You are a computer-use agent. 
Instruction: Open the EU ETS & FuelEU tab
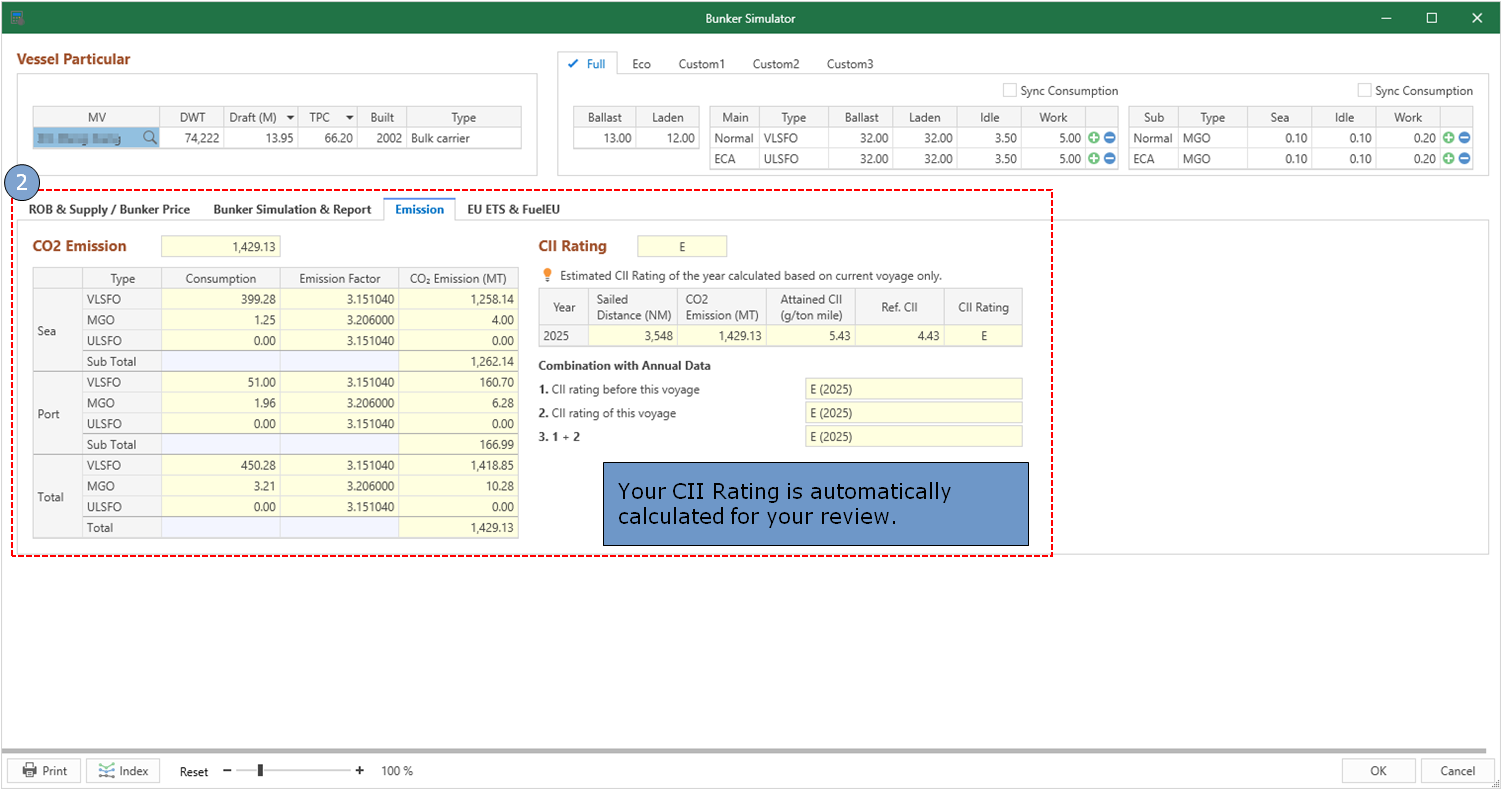click(x=513, y=209)
